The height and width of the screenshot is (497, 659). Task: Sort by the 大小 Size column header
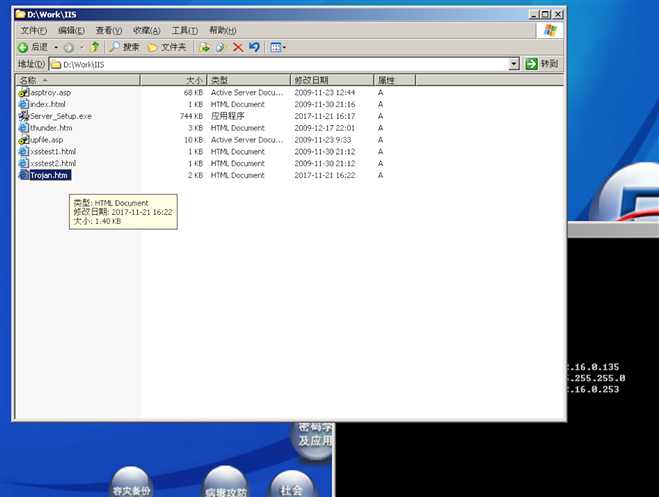(173, 80)
